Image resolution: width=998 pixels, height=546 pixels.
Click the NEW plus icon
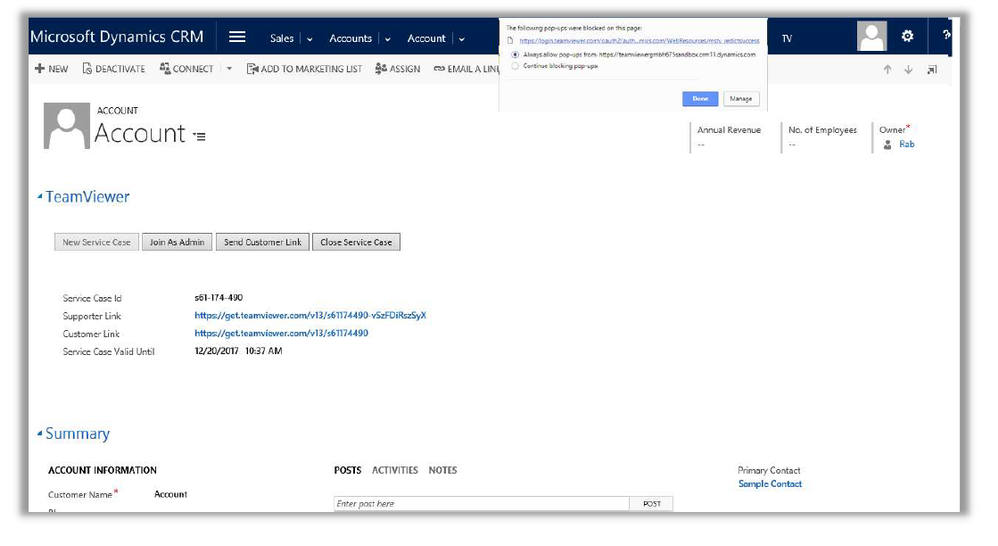click(39, 69)
